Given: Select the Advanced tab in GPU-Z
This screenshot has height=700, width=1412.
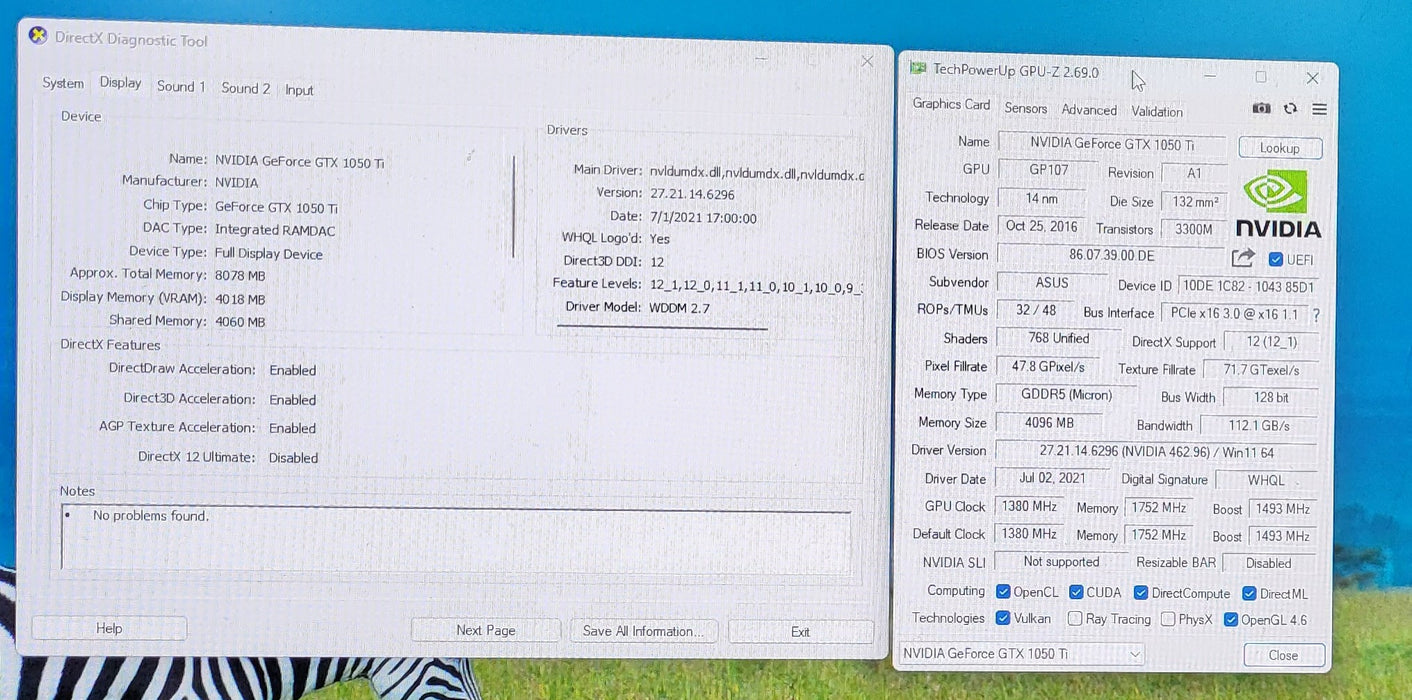Looking at the screenshot, I should point(1088,110).
